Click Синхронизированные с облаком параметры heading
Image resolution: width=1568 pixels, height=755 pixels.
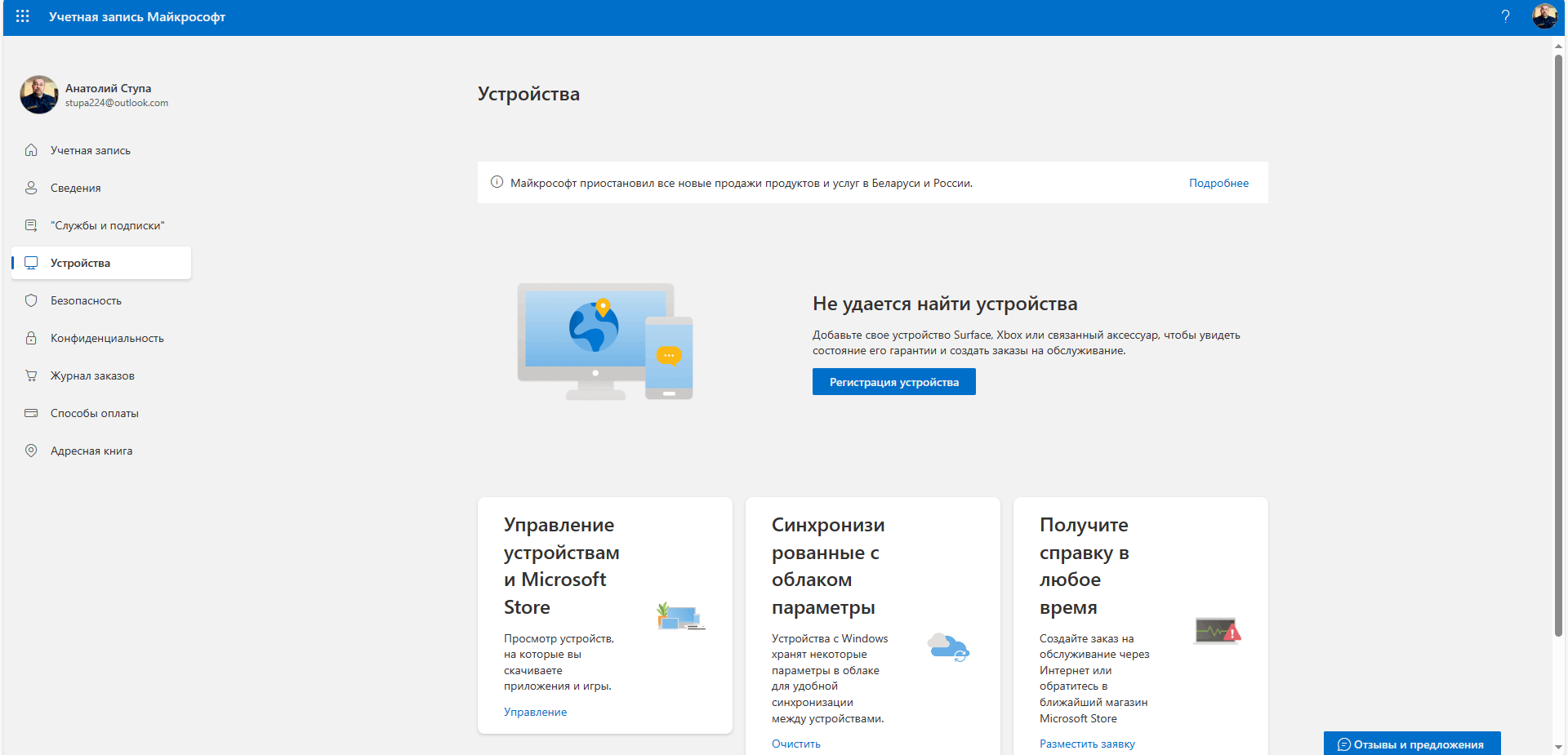828,566
